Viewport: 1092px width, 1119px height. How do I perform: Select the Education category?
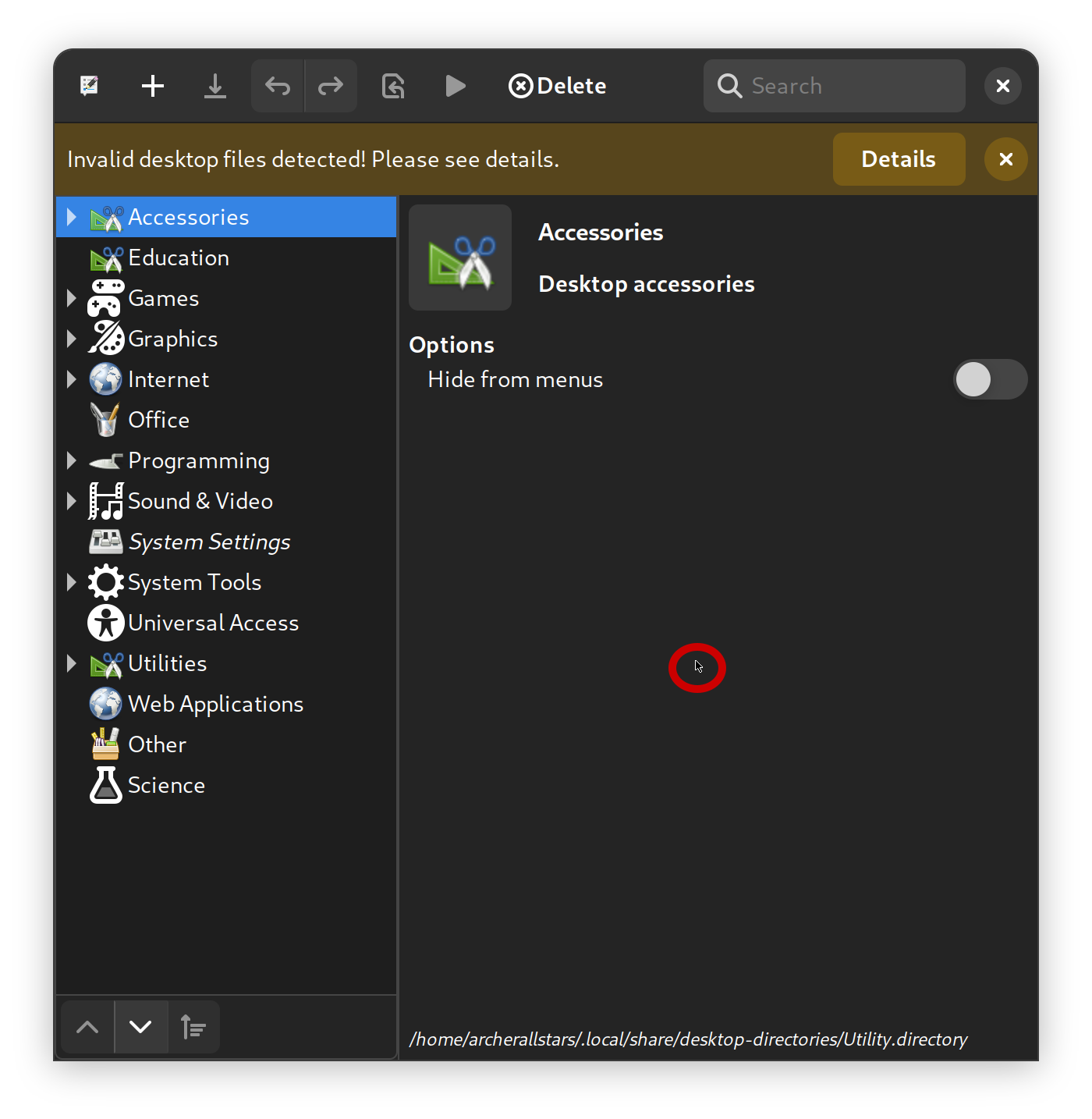click(x=179, y=258)
